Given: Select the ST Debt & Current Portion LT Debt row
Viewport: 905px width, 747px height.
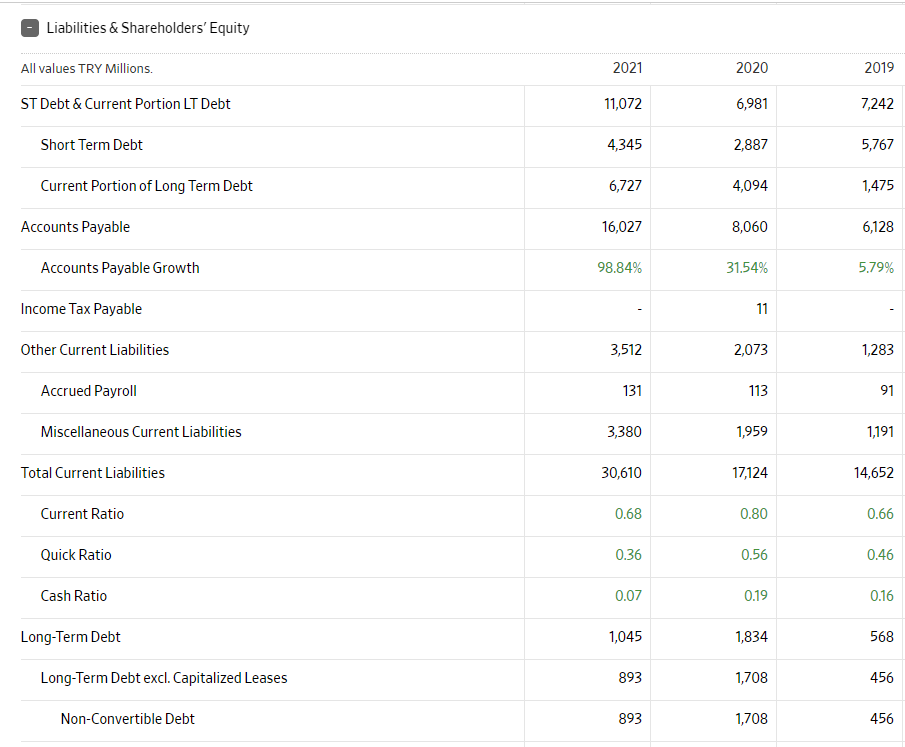Looking at the screenshot, I should tap(125, 103).
